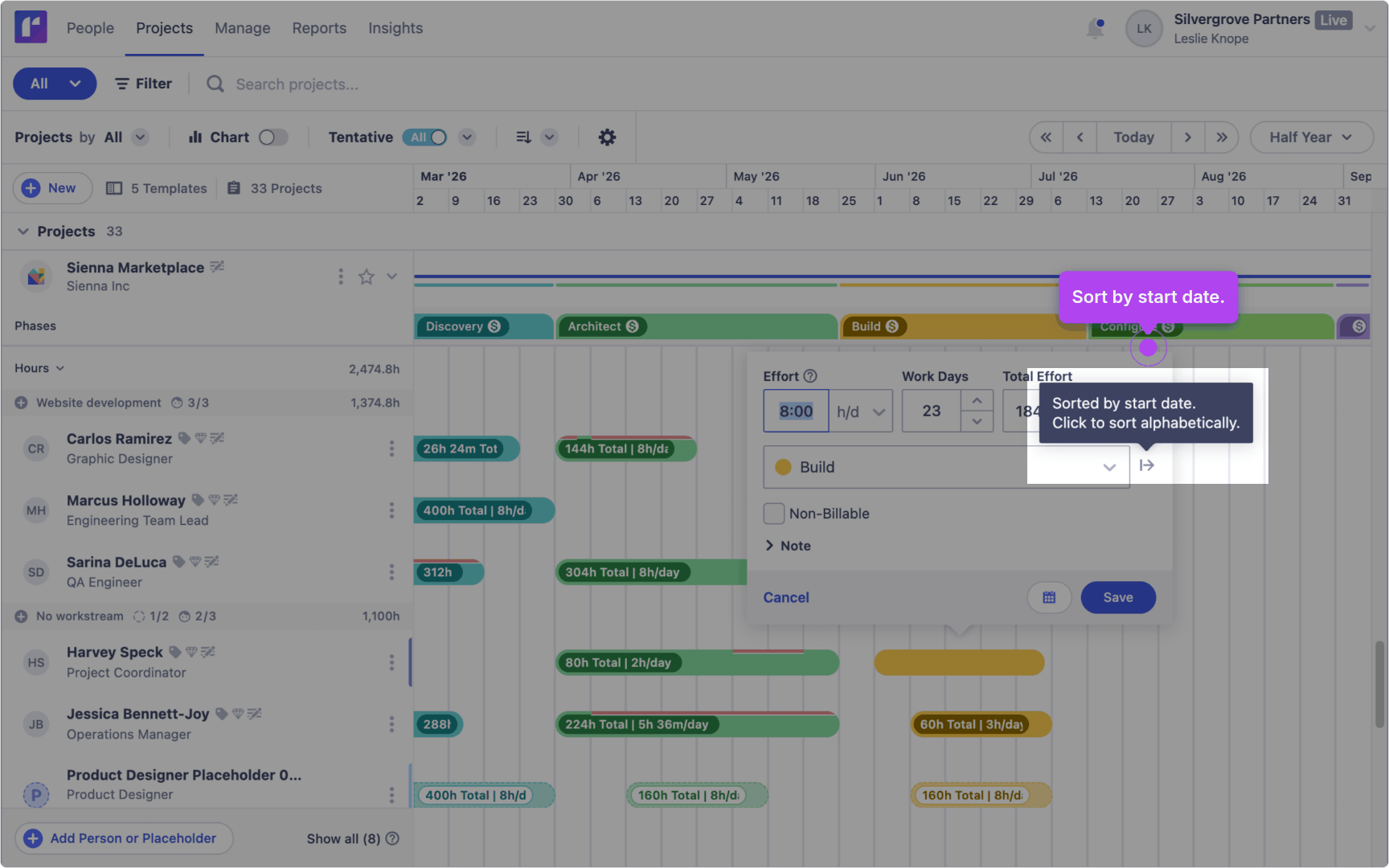Open Harvey Speck options menu
Viewport: 1389px width, 868px height.
click(x=391, y=662)
